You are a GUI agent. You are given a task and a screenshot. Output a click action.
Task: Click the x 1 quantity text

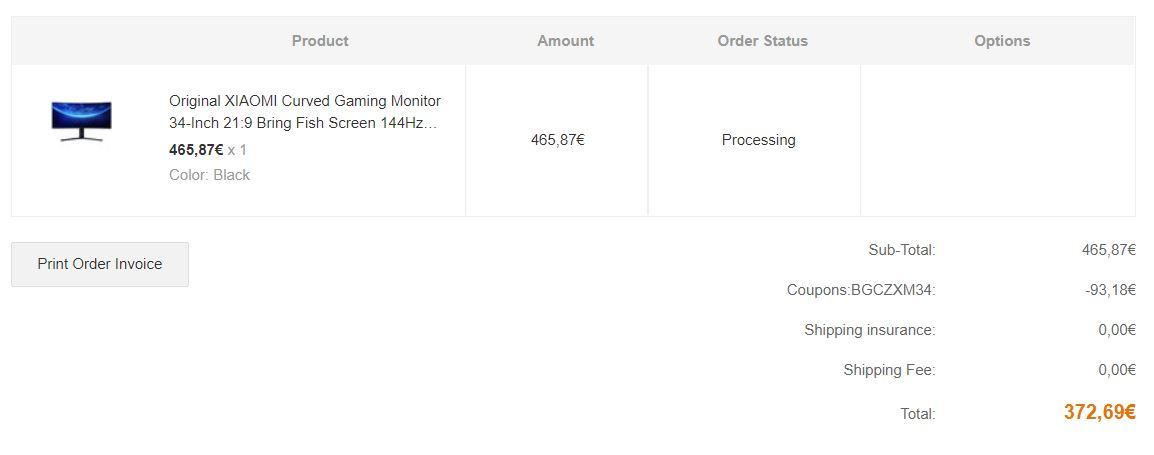coord(237,150)
